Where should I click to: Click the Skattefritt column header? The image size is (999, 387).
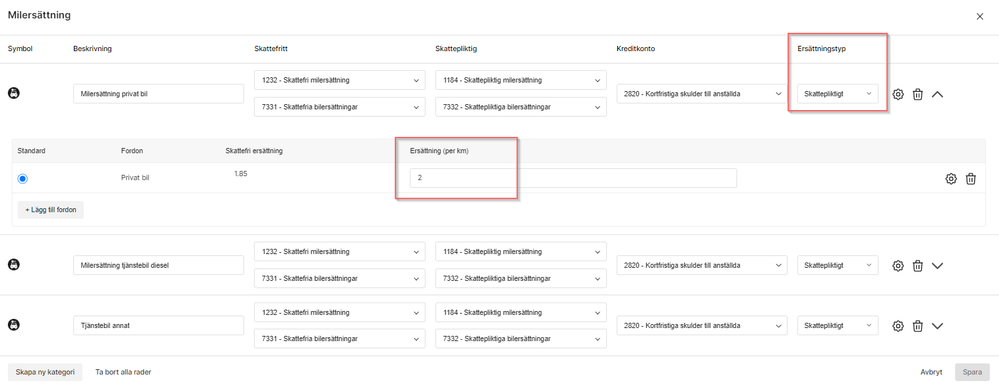pos(270,49)
